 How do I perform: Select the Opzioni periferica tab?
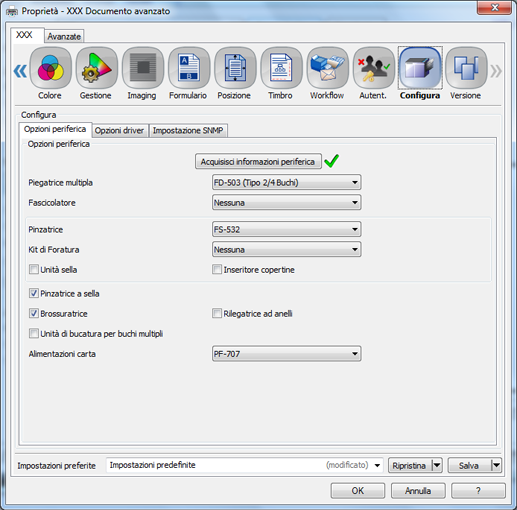click(55, 129)
